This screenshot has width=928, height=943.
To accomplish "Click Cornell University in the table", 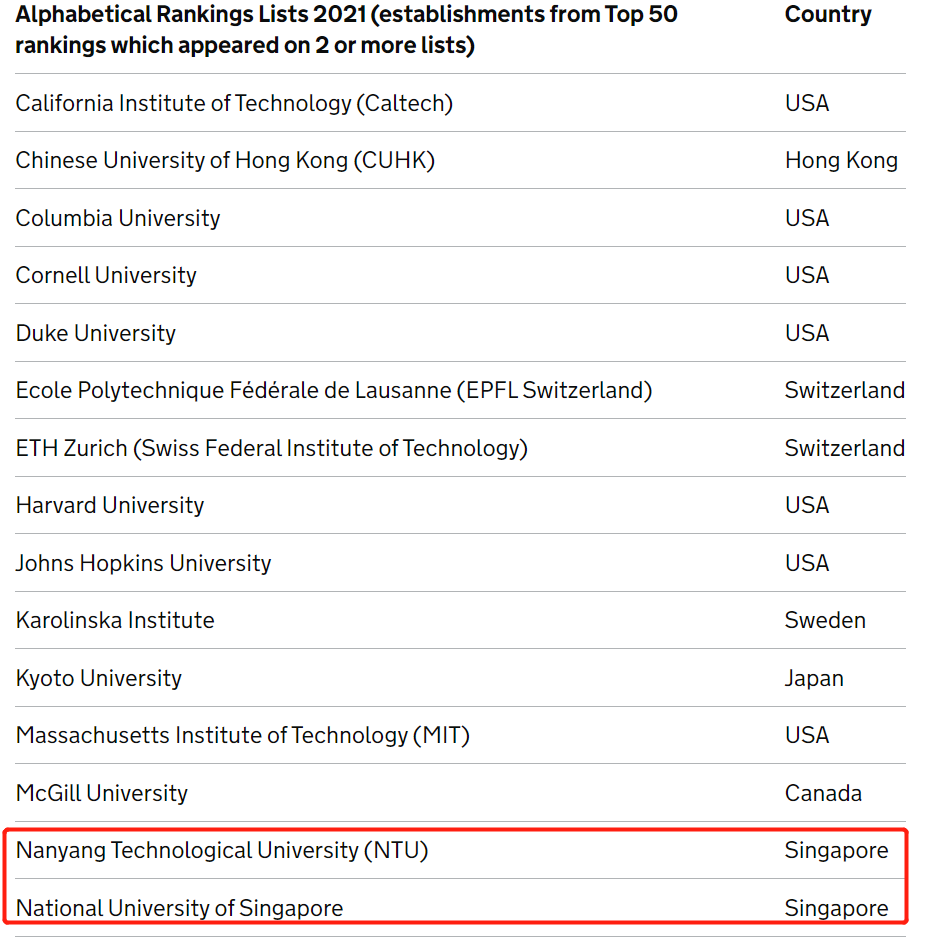I will [106, 275].
